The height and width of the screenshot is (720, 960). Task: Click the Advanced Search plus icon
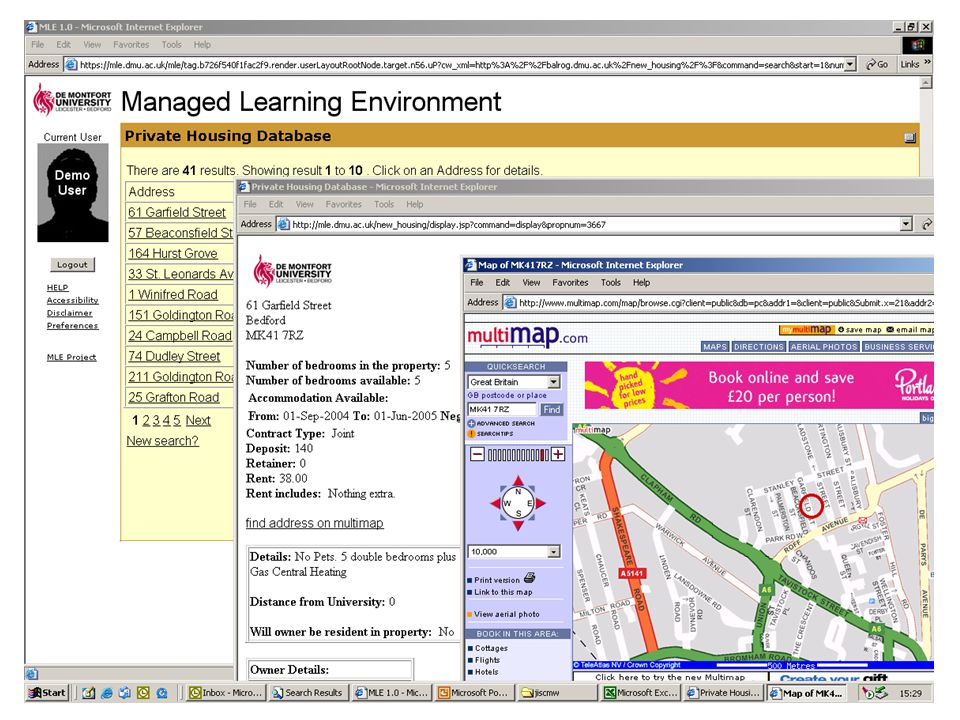(x=471, y=423)
